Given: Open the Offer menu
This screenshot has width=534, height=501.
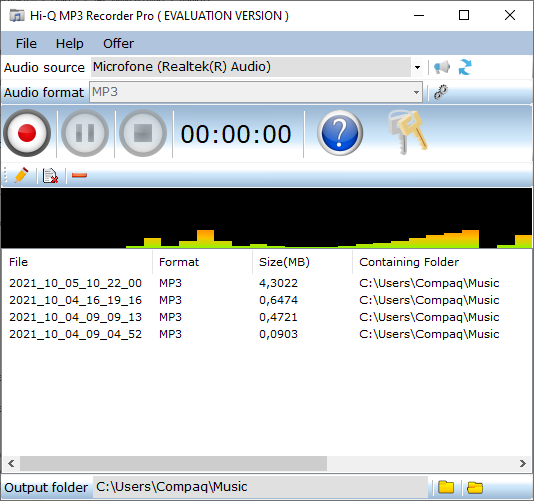Looking at the screenshot, I should [119, 43].
